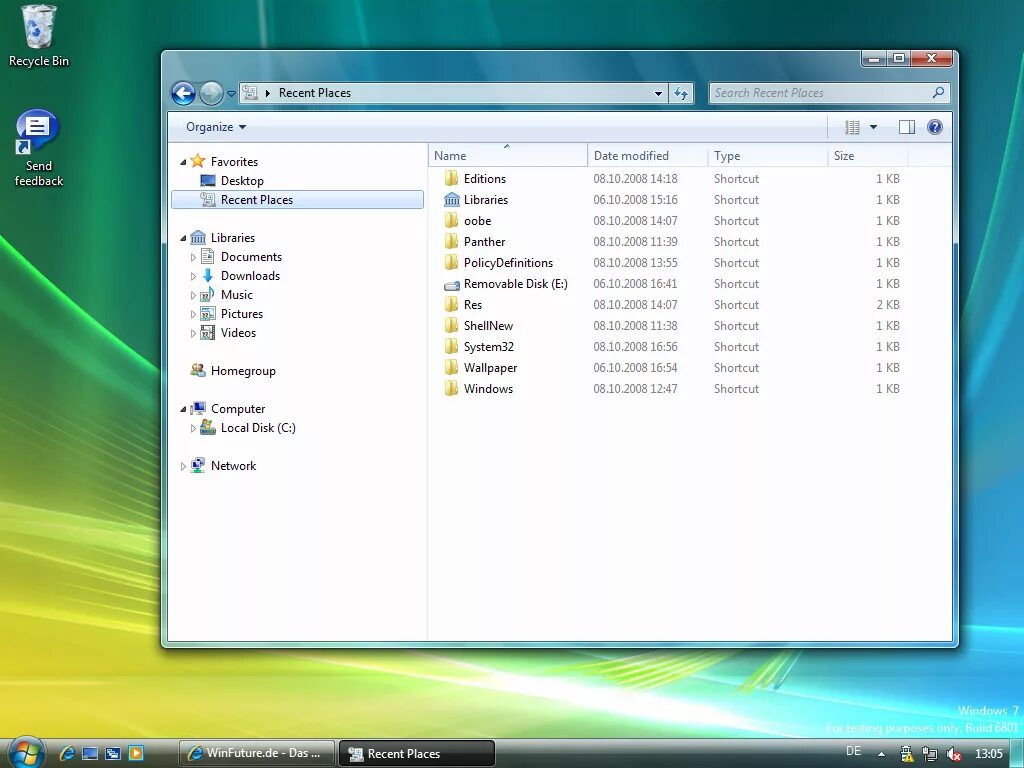Open the muted volume tray icon
The width and height of the screenshot is (1024, 768).
[x=953, y=754]
